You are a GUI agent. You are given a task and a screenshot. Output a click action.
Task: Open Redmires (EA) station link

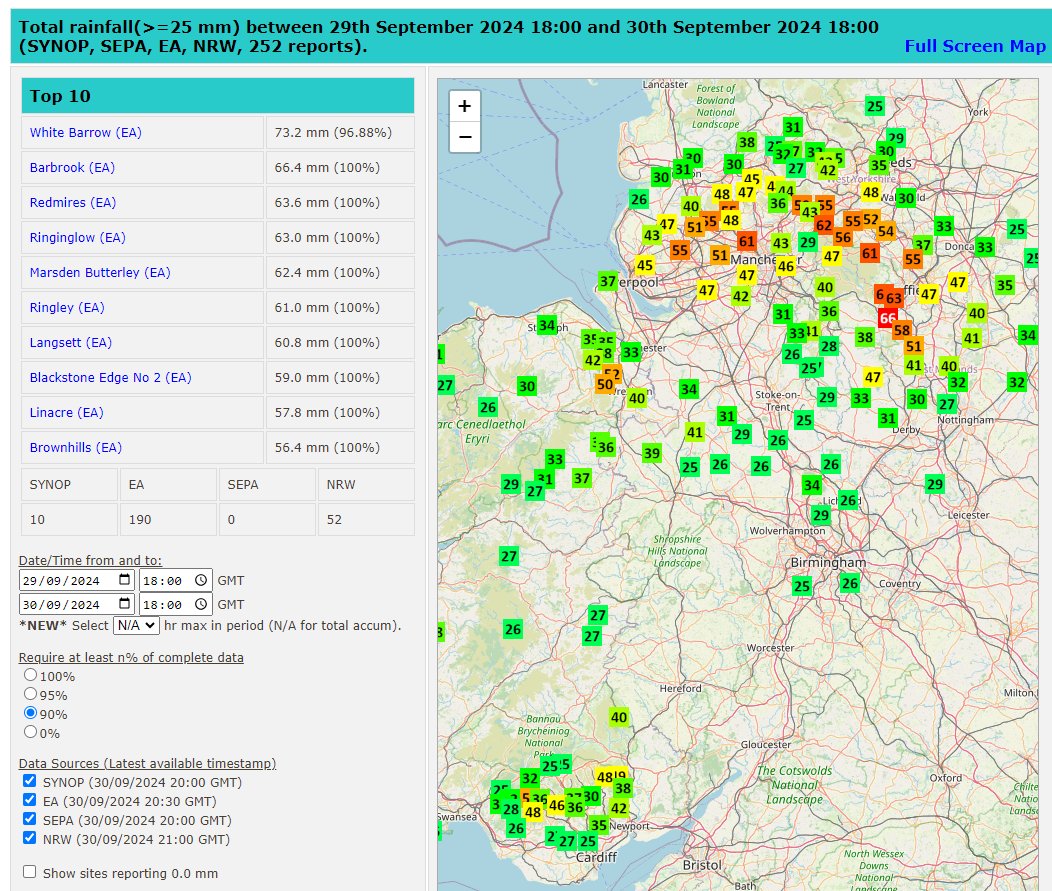point(72,202)
